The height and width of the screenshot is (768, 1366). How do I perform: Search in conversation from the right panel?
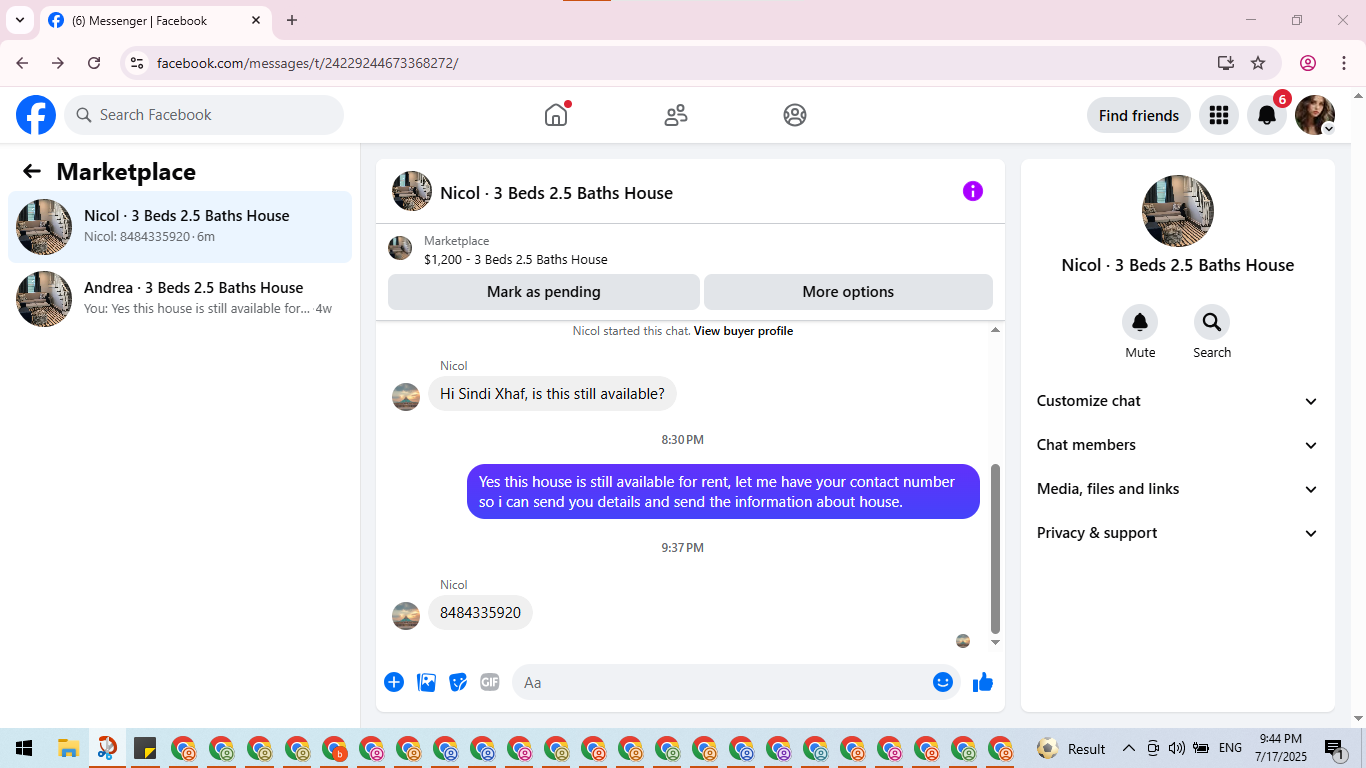pos(1212,322)
